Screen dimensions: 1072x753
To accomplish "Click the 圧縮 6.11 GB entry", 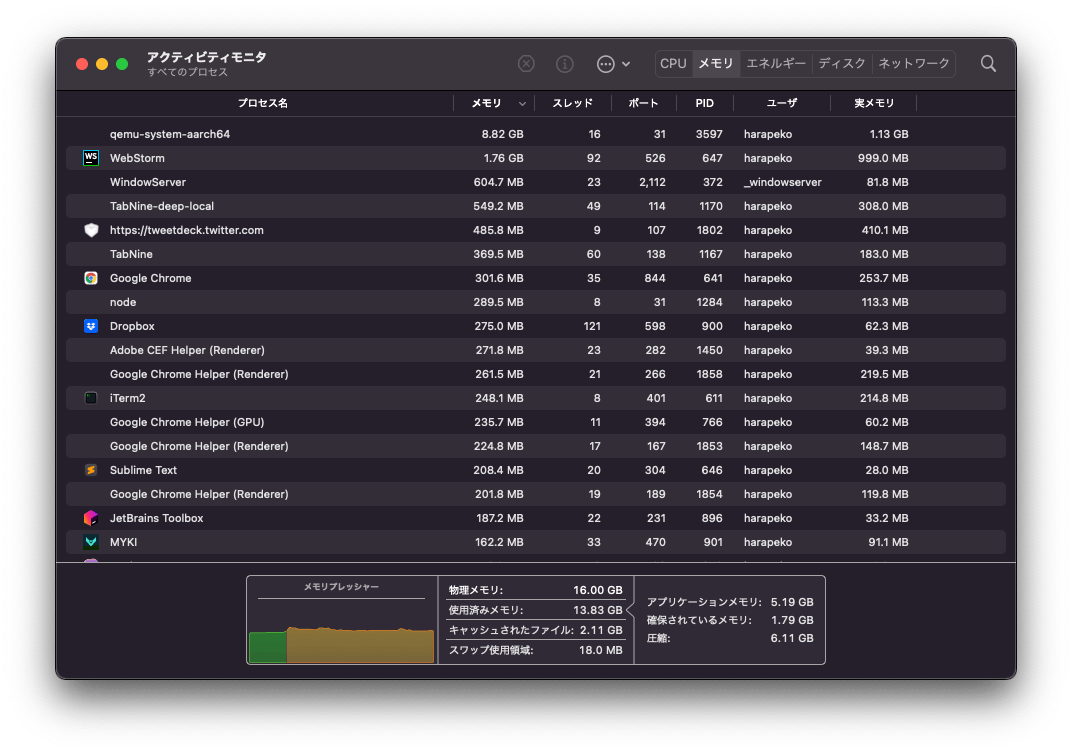I will tap(730, 638).
